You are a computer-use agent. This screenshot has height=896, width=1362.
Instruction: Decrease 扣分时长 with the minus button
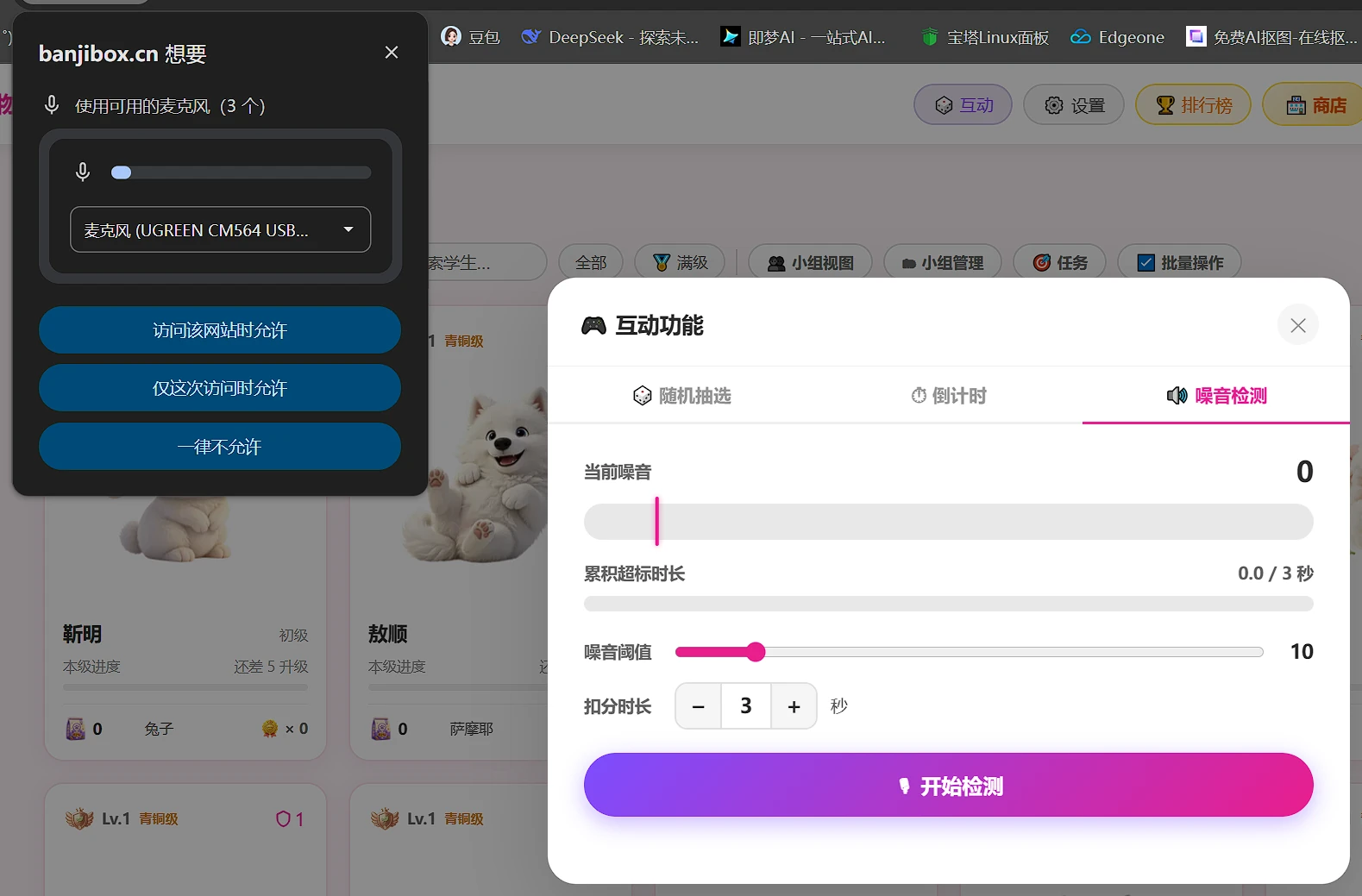(x=699, y=706)
